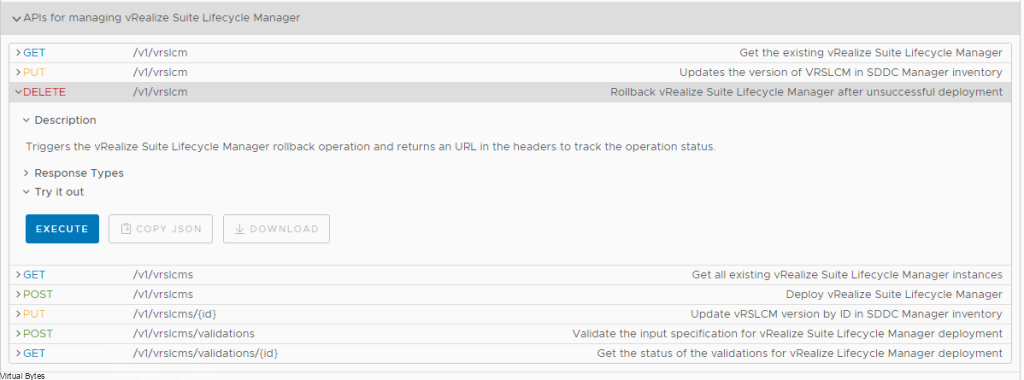The height and width of the screenshot is (380, 1024).
Task: Expand the PUT /v1/vrslcm row chevron
Action: click(x=18, y=72)
